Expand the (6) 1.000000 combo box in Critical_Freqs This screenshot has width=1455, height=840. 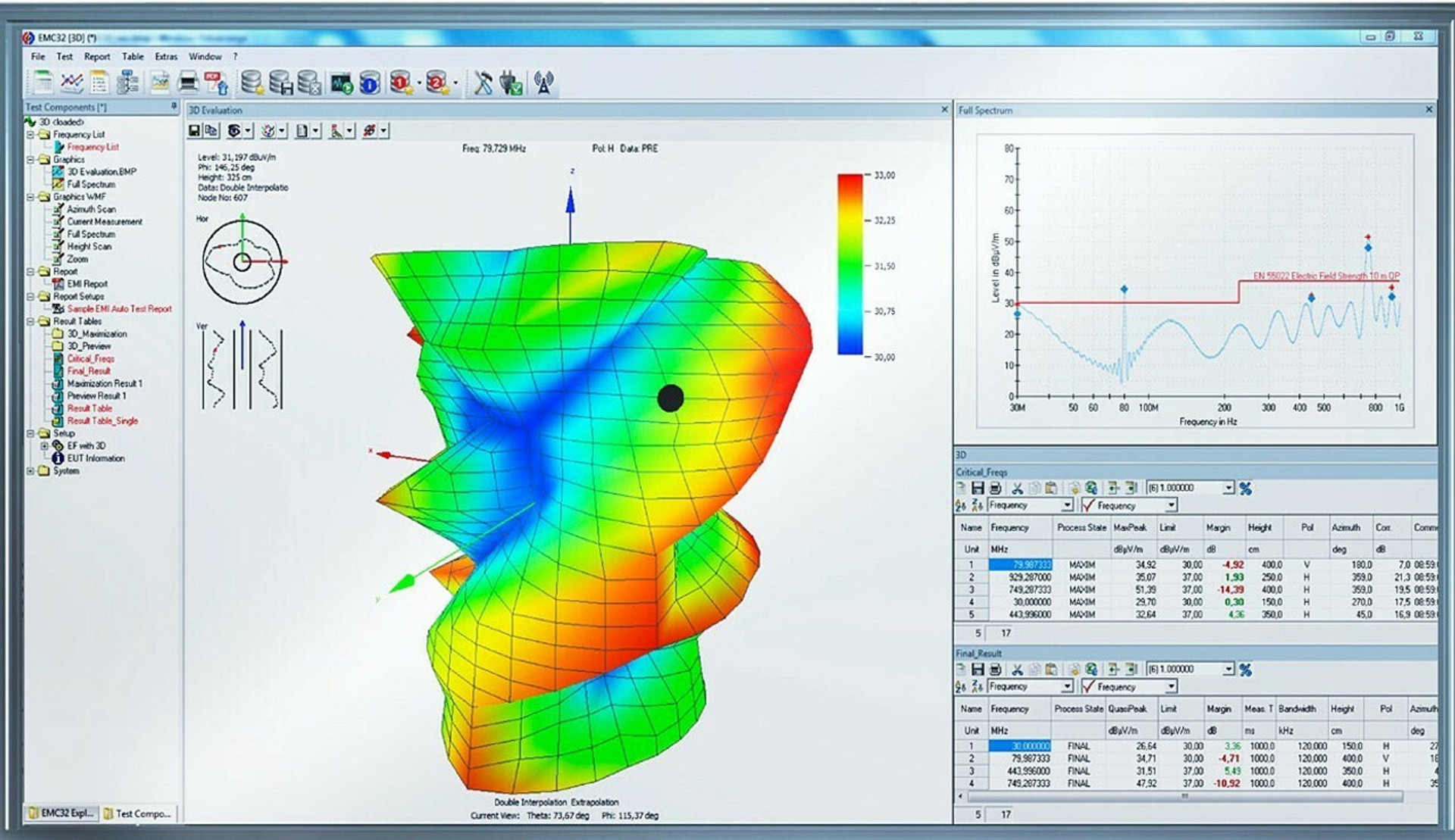1228,488
